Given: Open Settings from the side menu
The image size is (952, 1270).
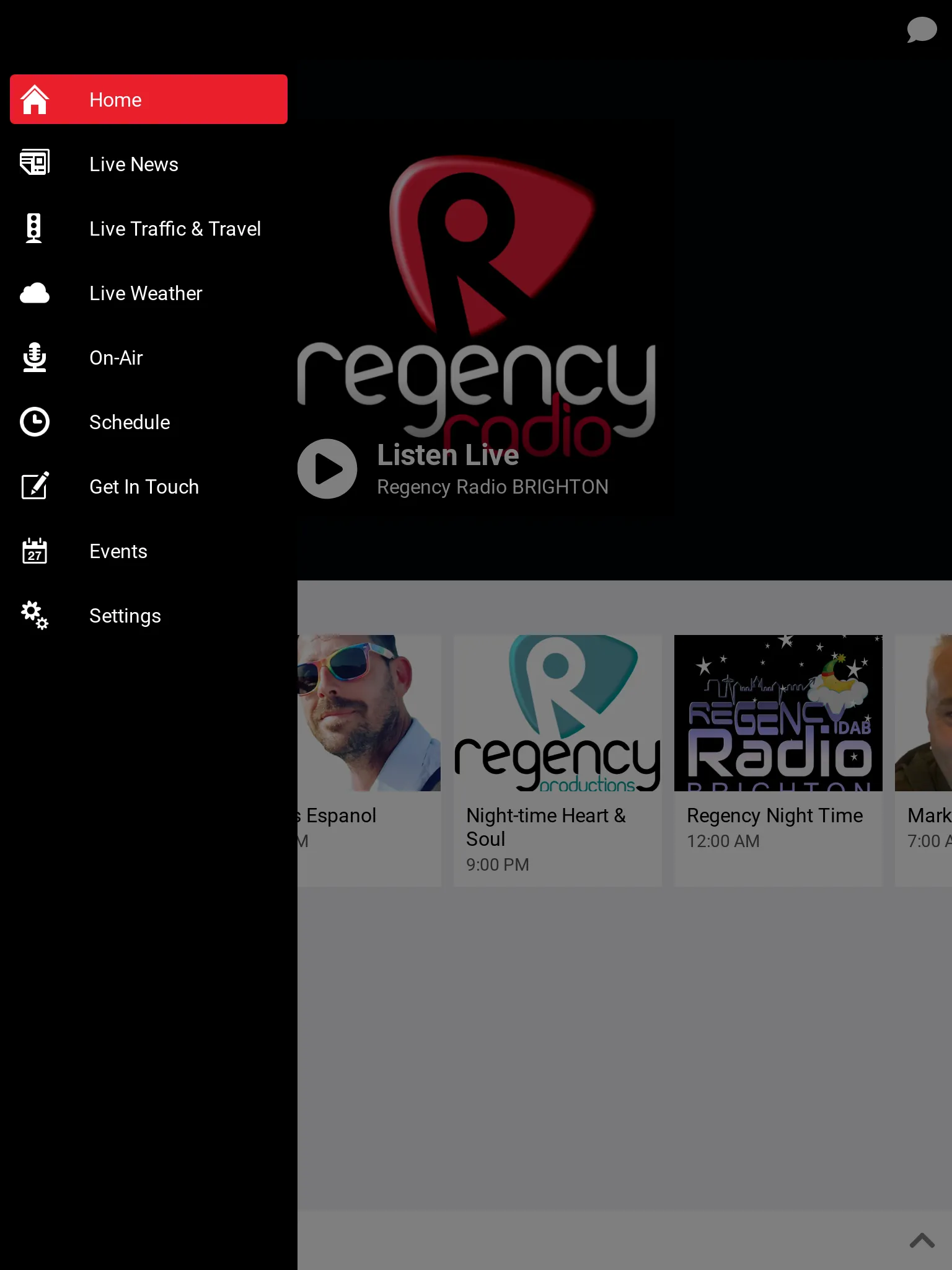Looking at the screenshot, I should pos(149,615).
